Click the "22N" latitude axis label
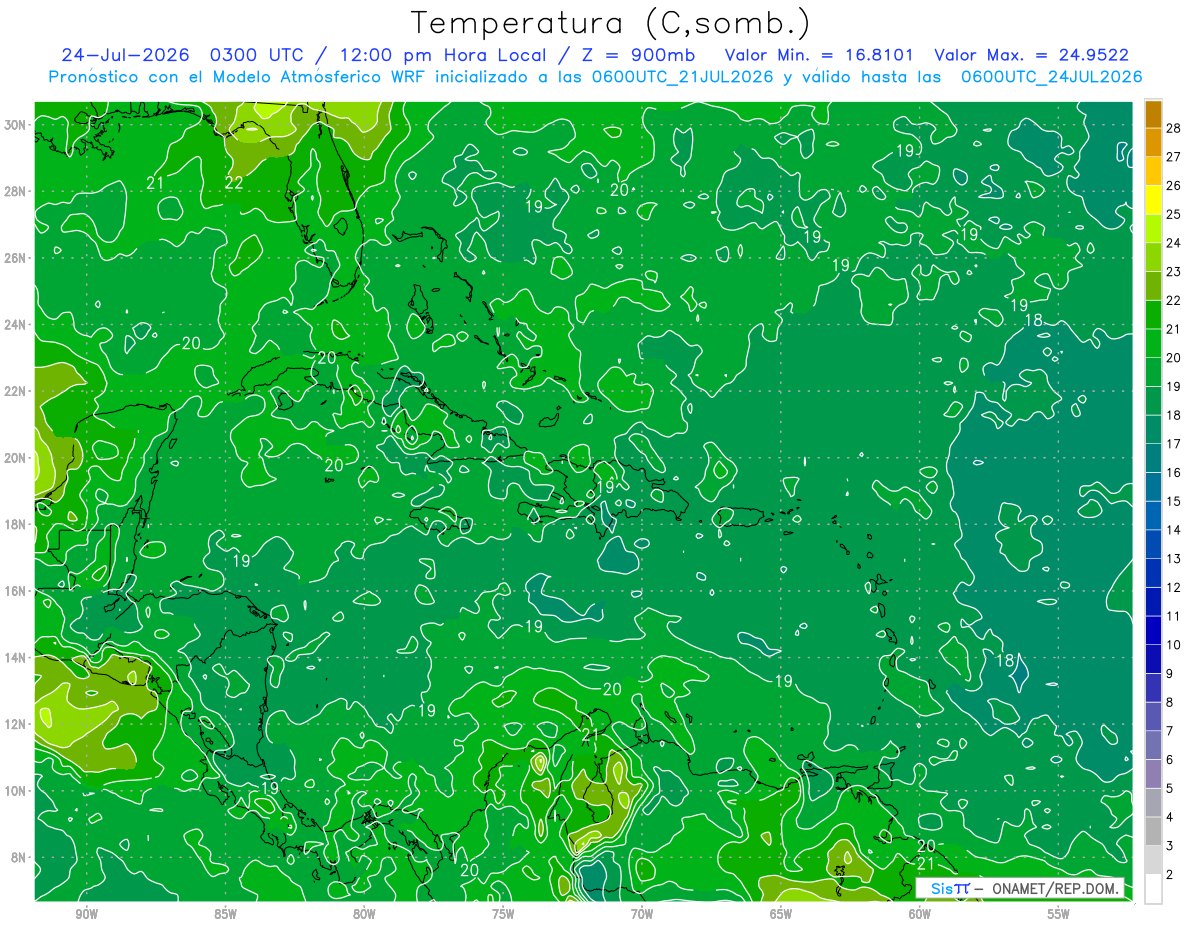Screen dimensions: 1200x927 (x=15, y=391)
